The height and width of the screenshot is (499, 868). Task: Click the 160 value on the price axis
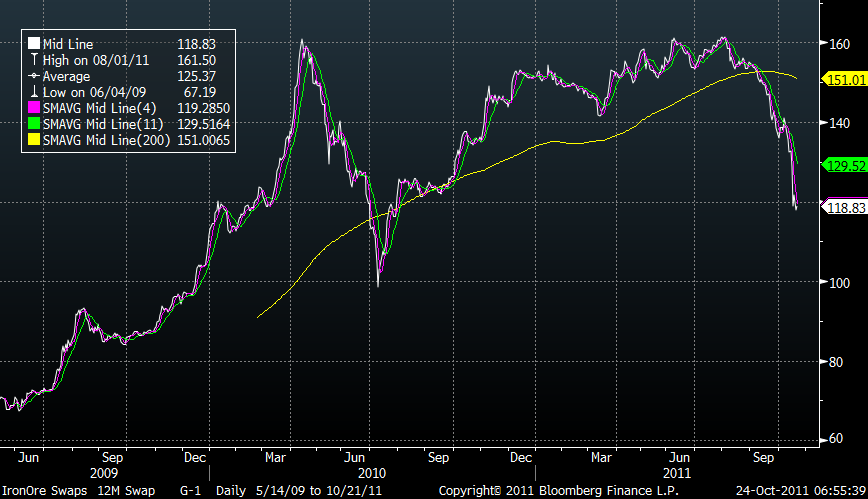[838, 44]
